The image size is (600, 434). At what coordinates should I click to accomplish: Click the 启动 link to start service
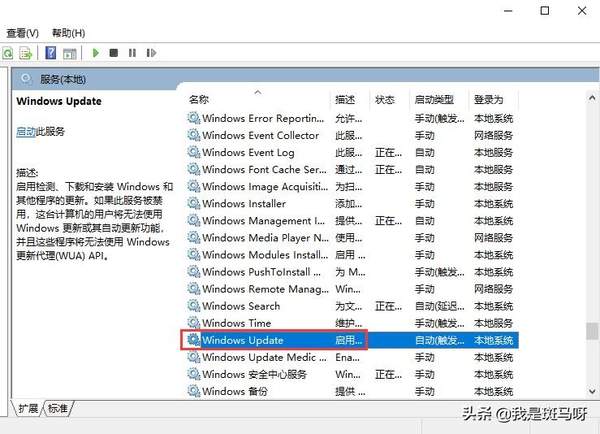tap(26, 132)
